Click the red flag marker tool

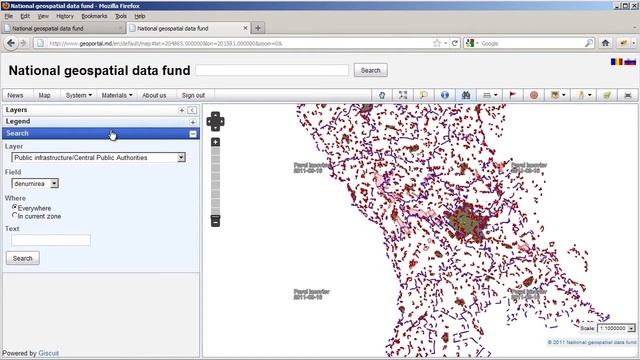coord(512,95)
